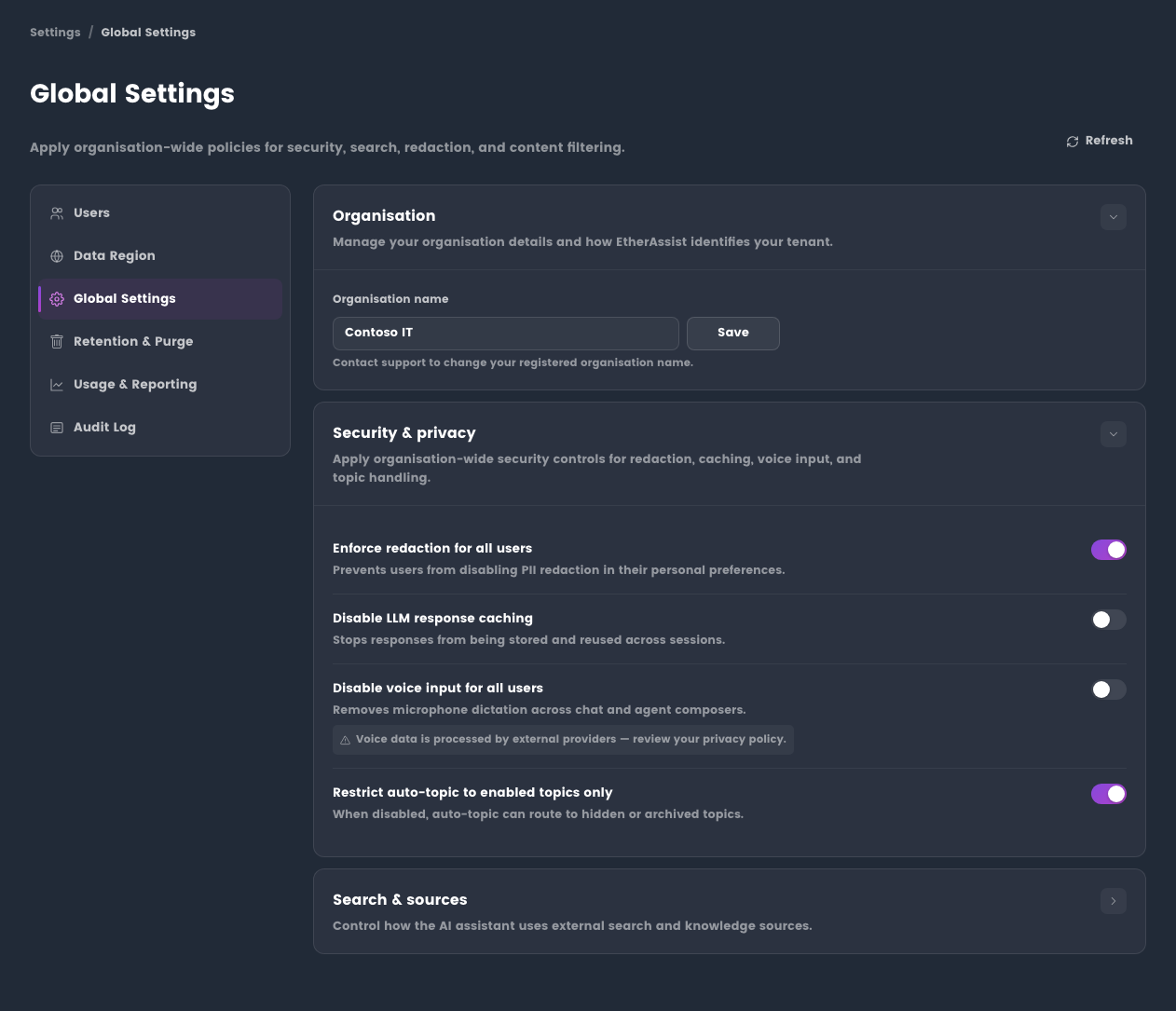1176x1011 pixels.
Task: Click the Users people icon in sidebar
Action: point(57,213)
